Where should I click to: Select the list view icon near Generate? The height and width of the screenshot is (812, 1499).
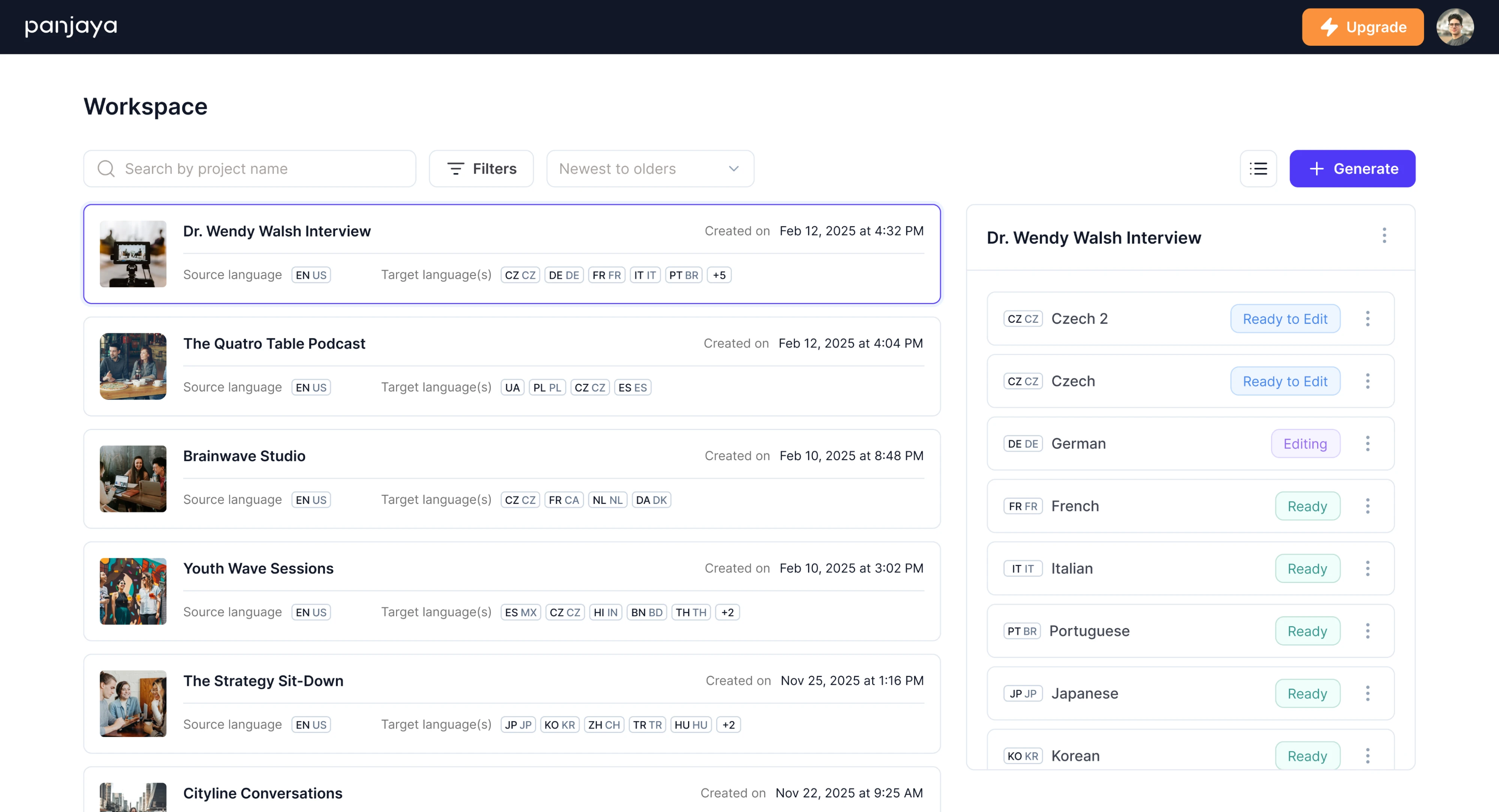(x=1258, y=169)
